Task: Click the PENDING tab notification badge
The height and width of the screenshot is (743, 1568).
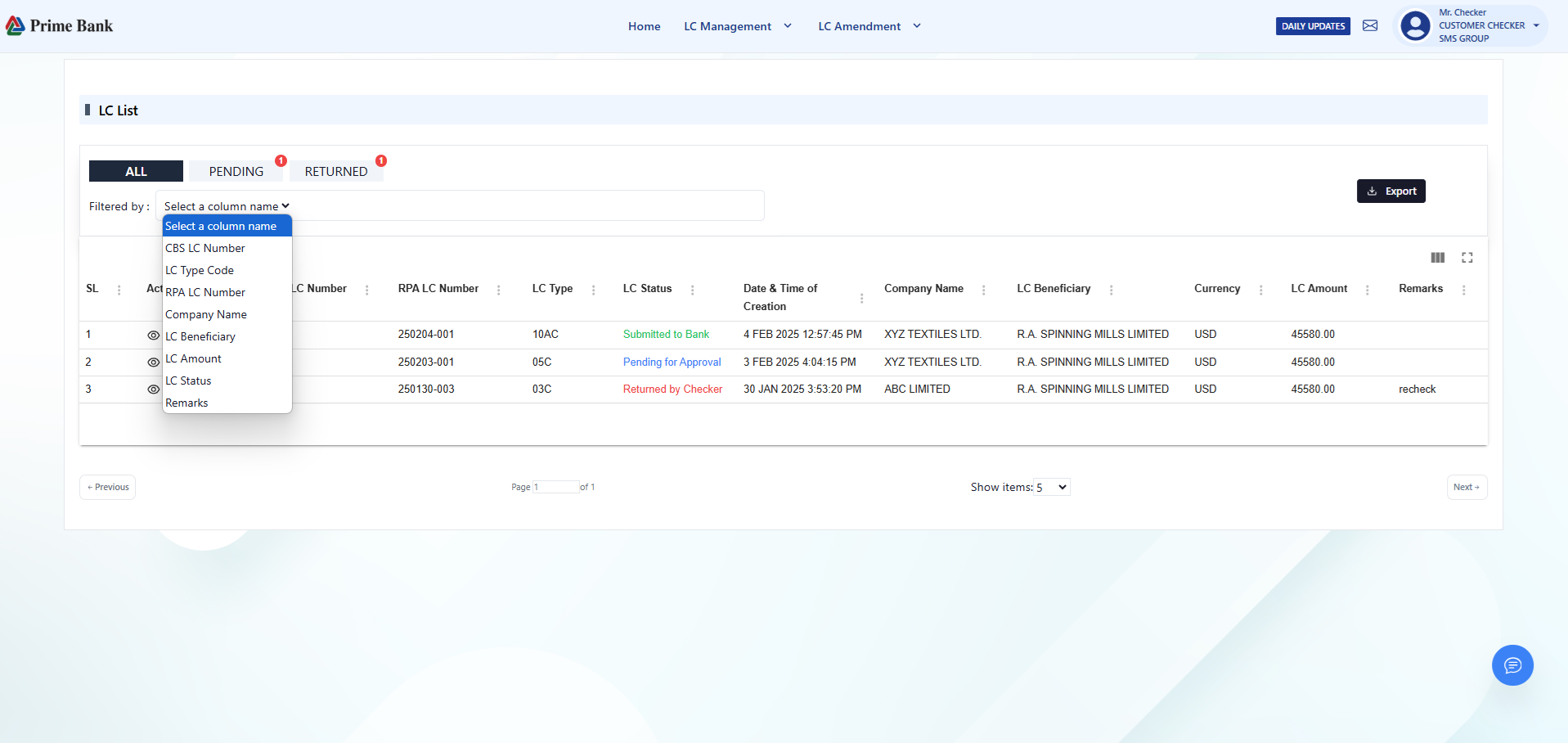Action: (x=281, y=160)
